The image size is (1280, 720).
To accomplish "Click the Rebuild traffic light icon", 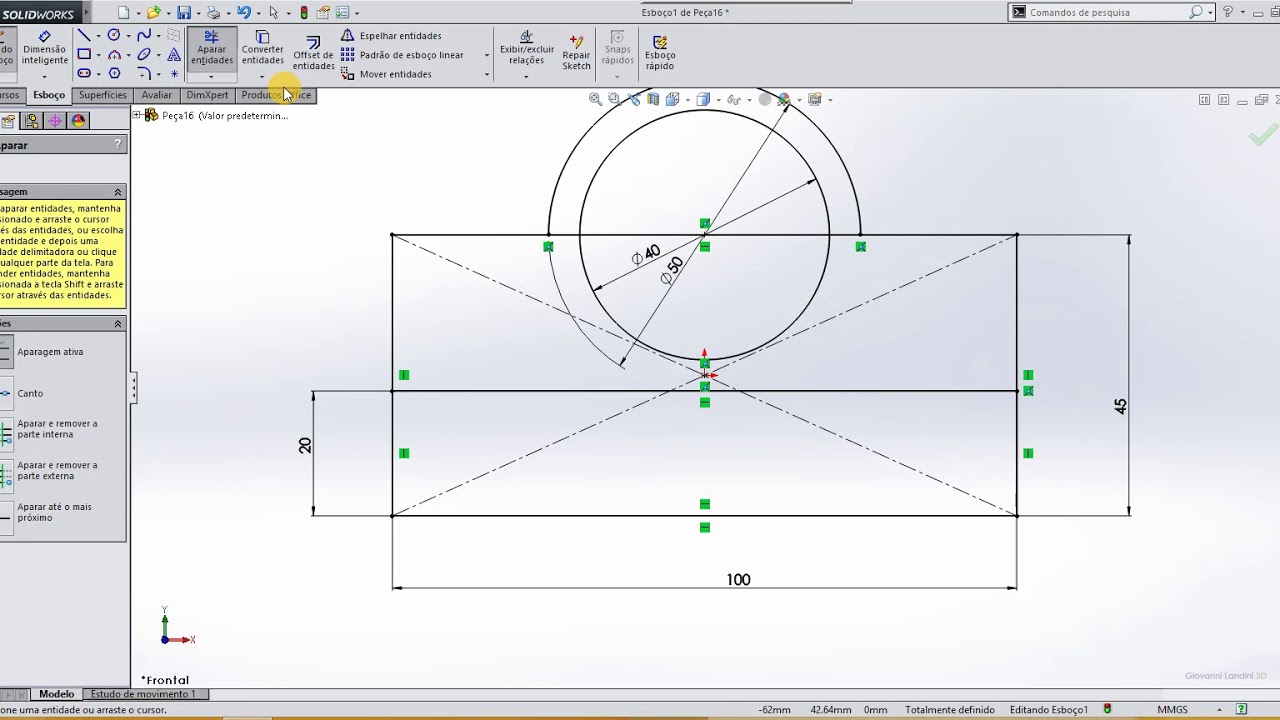I will tap(304, 13).
